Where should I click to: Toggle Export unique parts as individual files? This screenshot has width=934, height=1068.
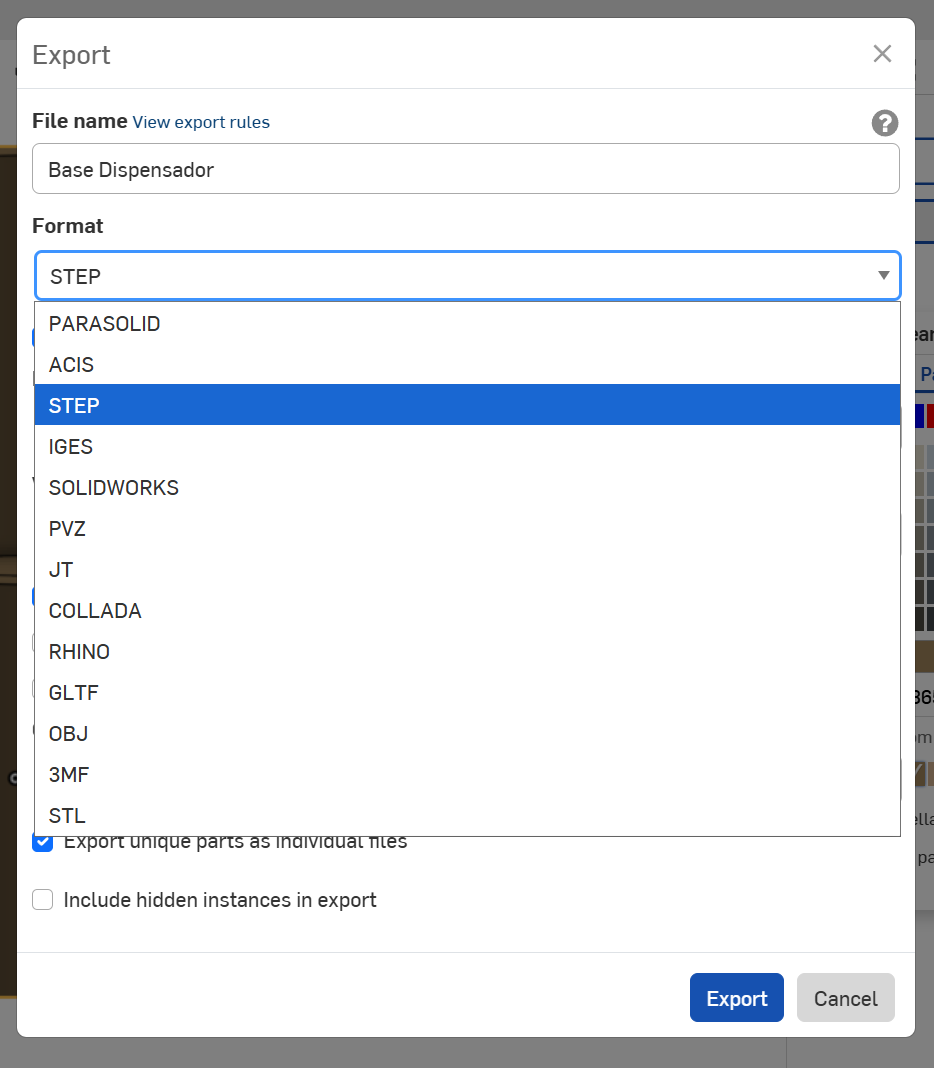(43, 842)
